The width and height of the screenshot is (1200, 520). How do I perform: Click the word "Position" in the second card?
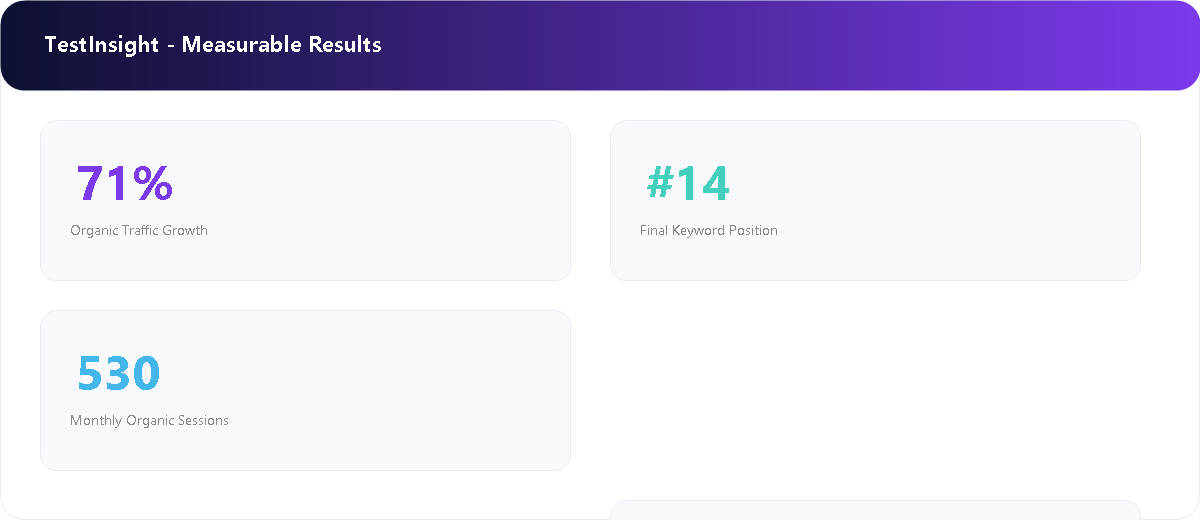coord(754,230)
